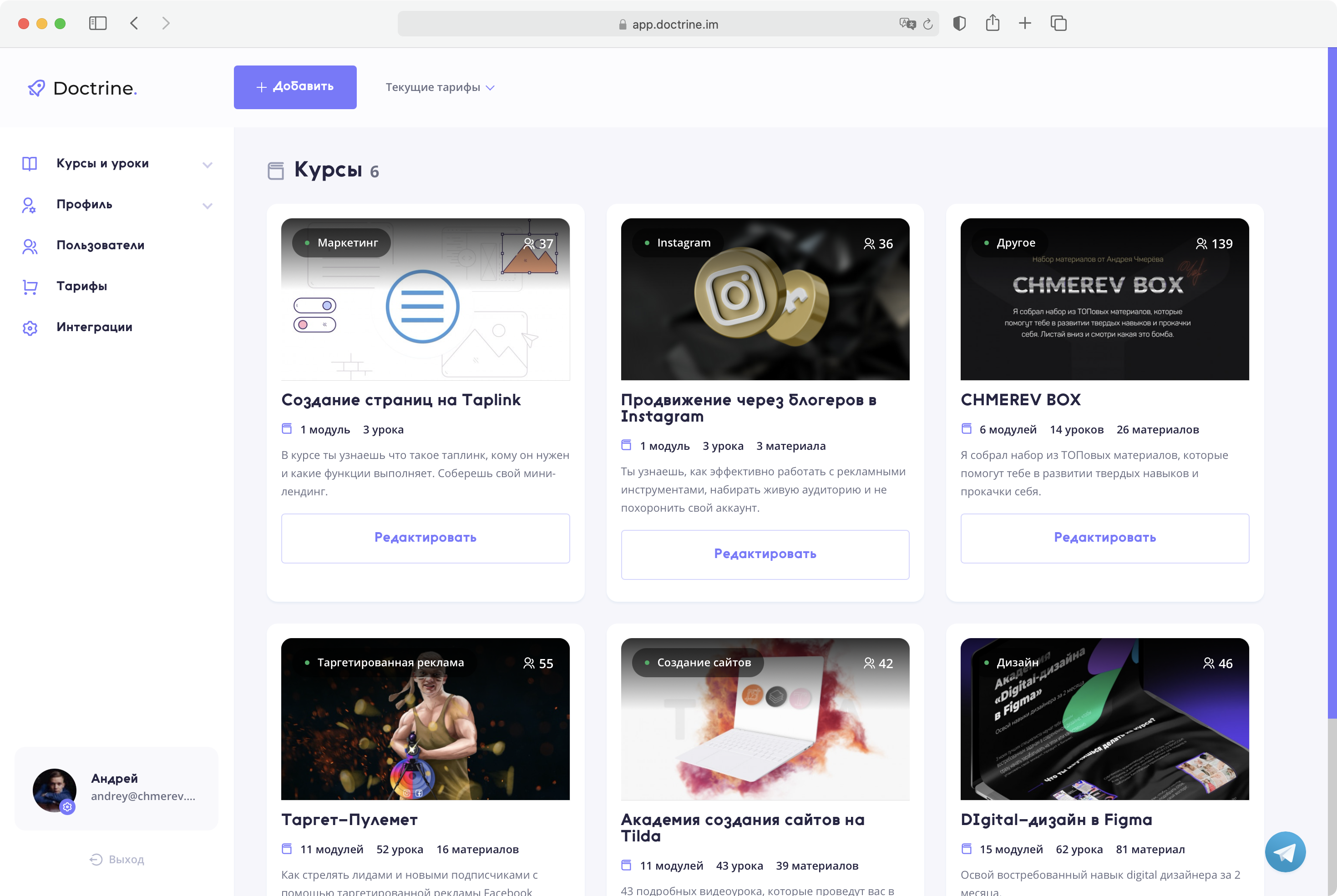Expand the Профиль chevron

point(208,206)
